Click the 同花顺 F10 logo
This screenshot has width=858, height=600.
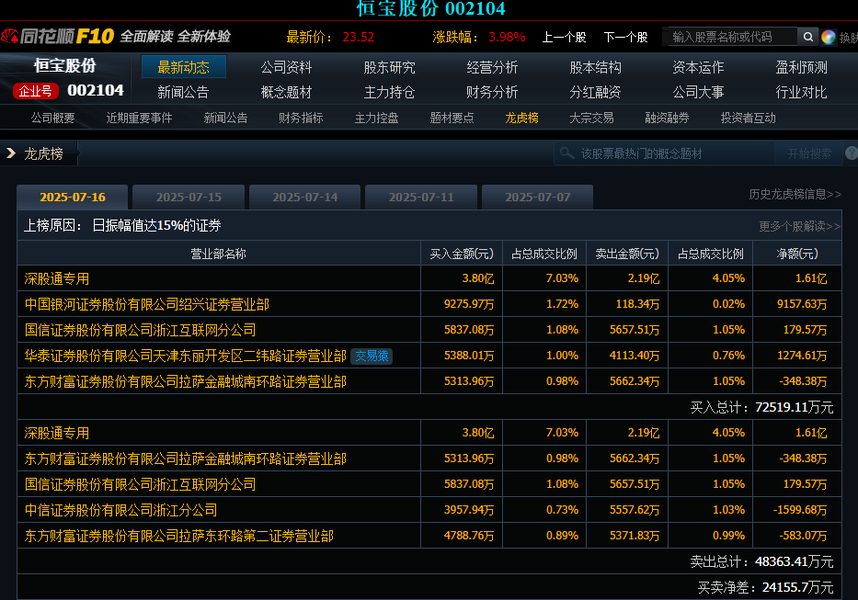57,37
